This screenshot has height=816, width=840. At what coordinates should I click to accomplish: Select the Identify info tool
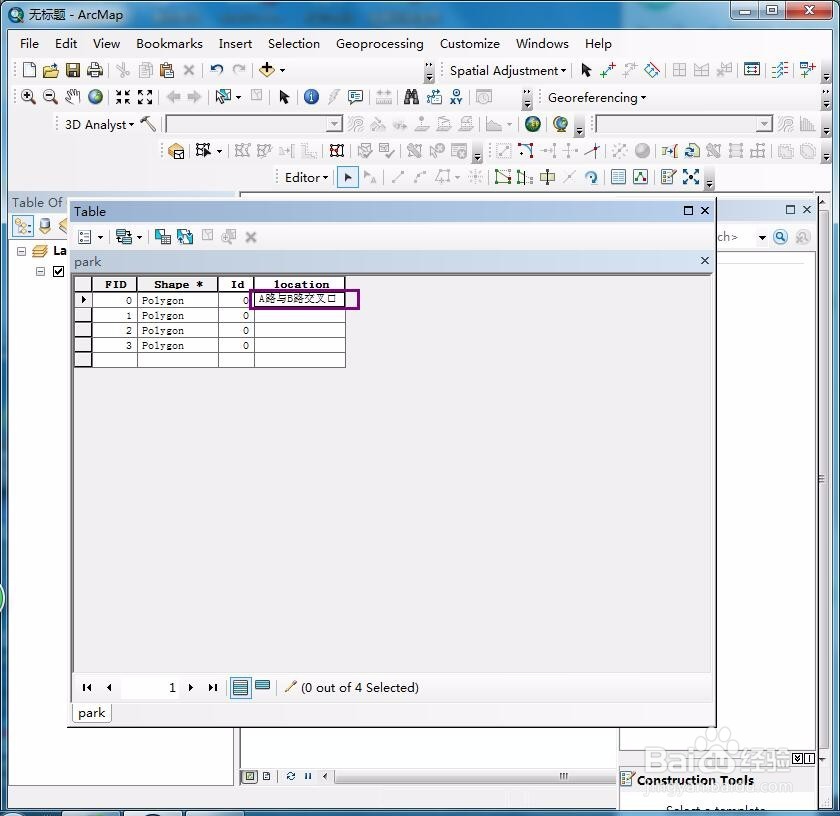[x=311, y=97]
